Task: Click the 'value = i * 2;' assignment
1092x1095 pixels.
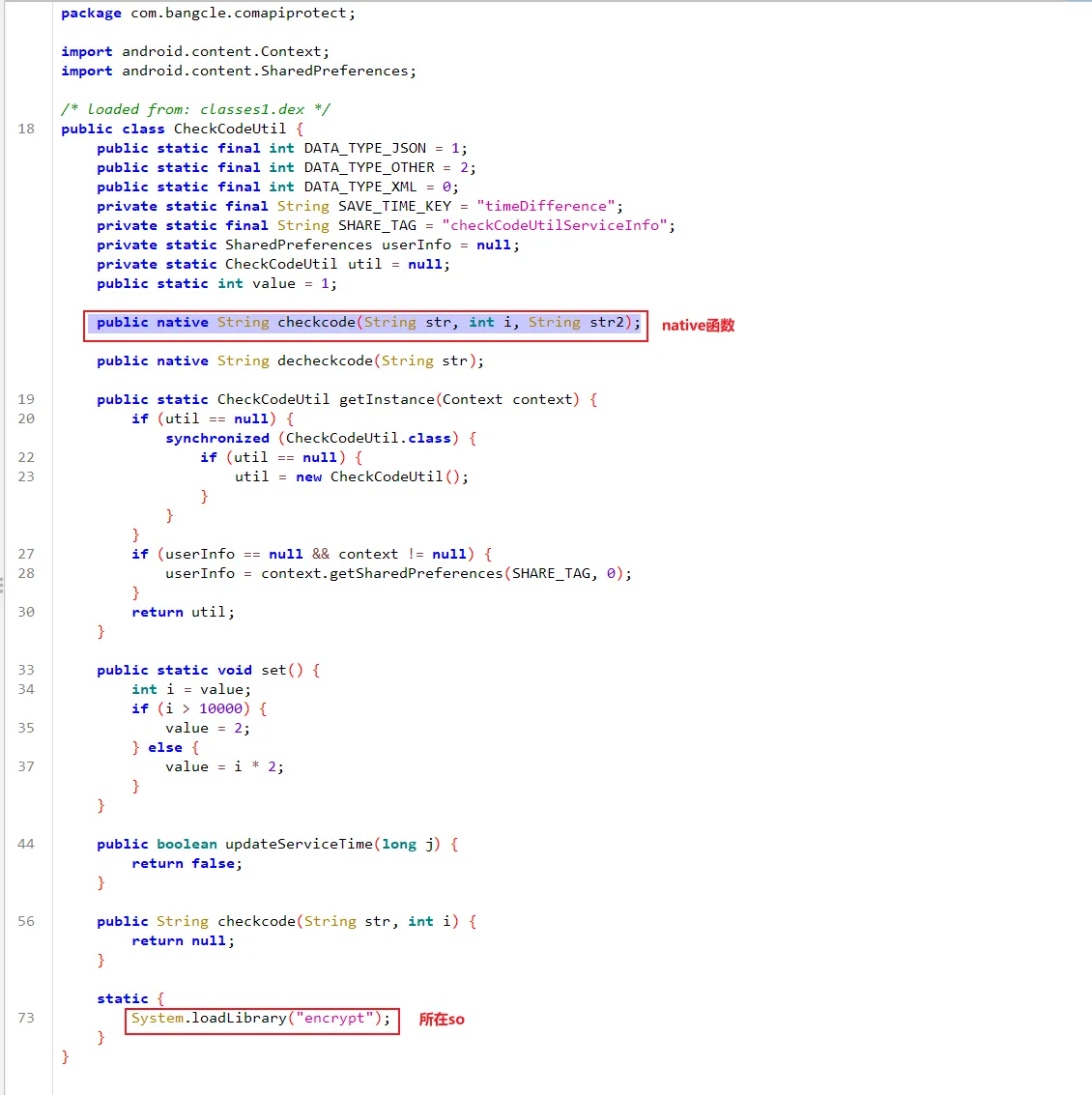Action: pyautogui.click(x=225, y=766)
